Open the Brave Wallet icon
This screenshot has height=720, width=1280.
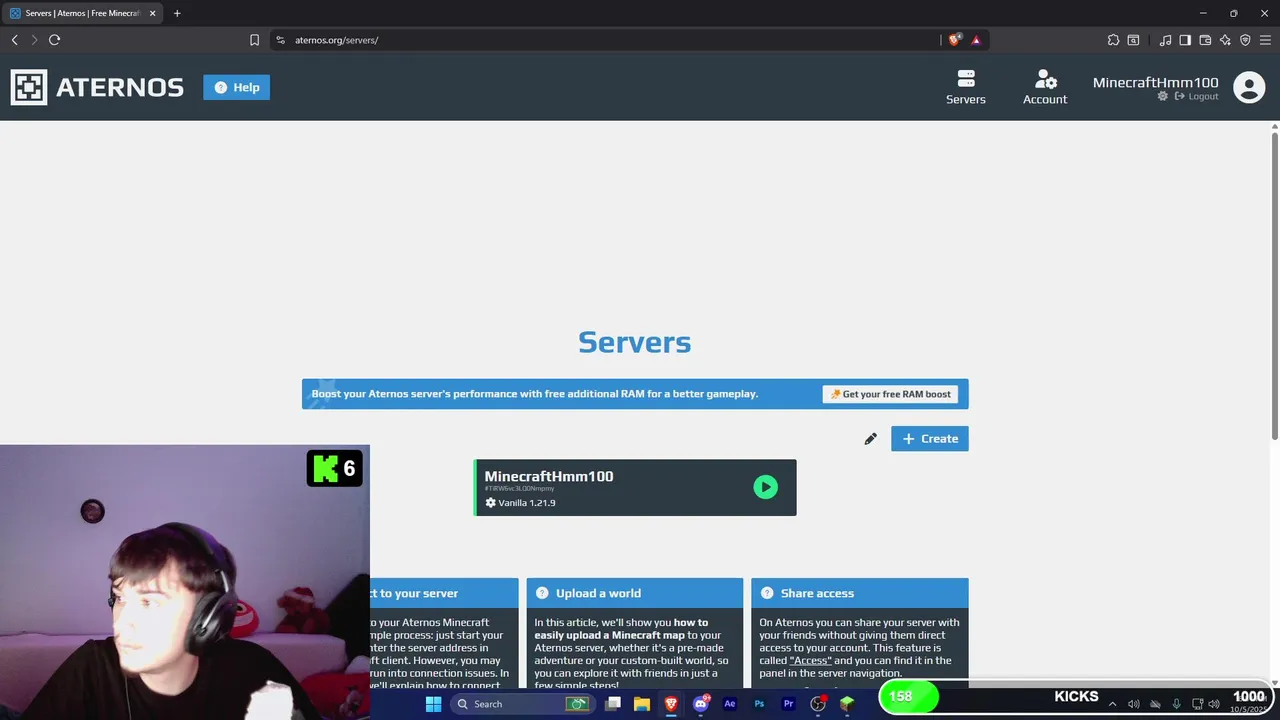coord(1205,40)
